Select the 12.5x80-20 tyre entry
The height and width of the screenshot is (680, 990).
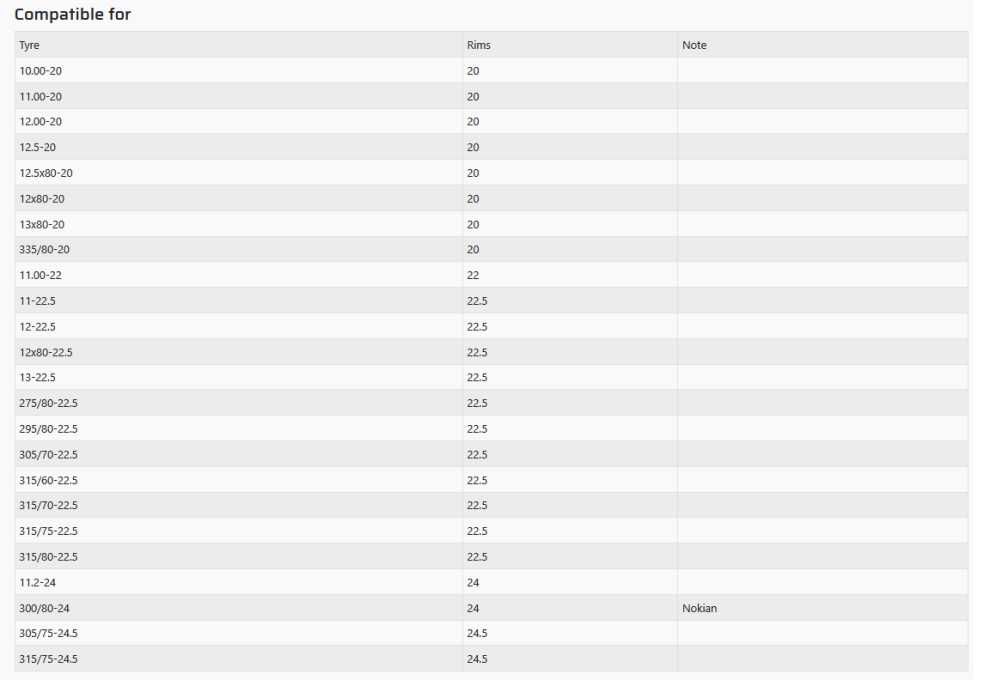(46, 173)
